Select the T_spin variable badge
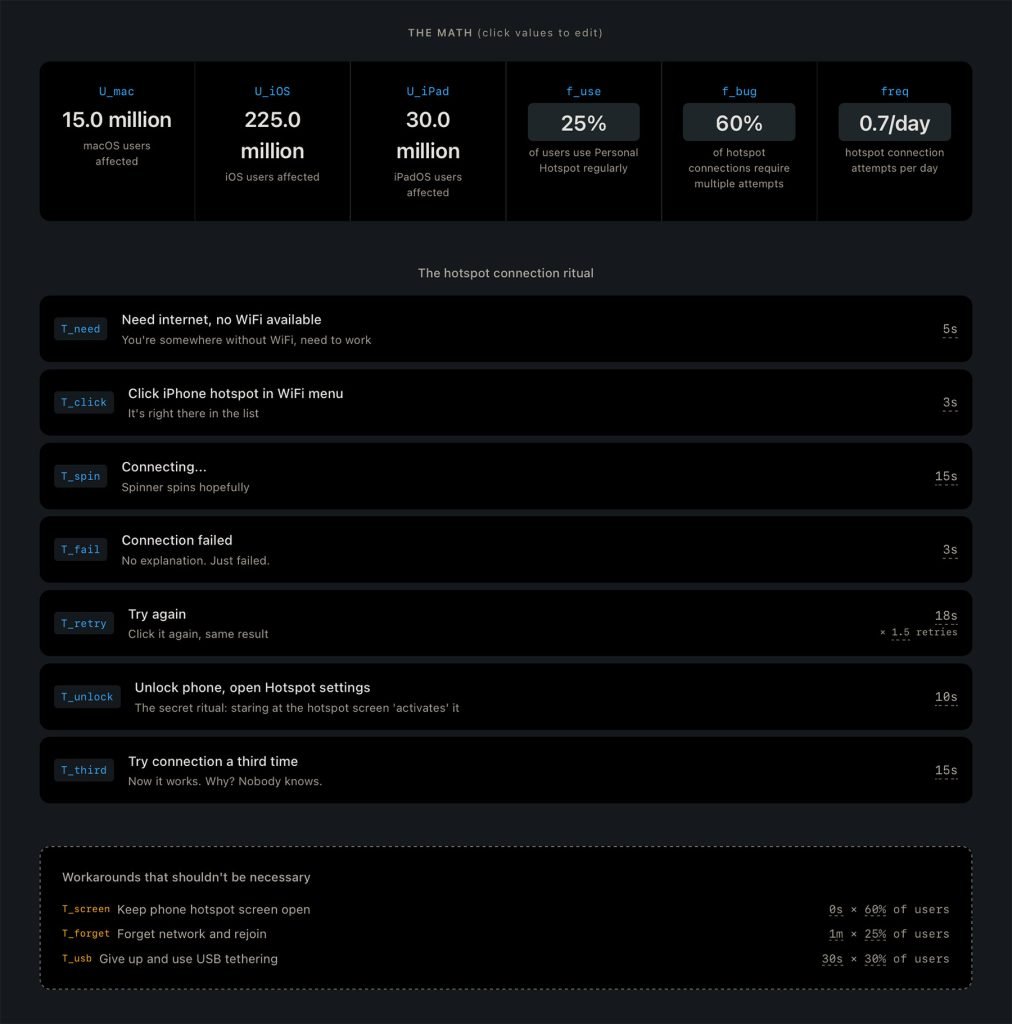Screen dimensions: 1012x1024 point(81,476)
